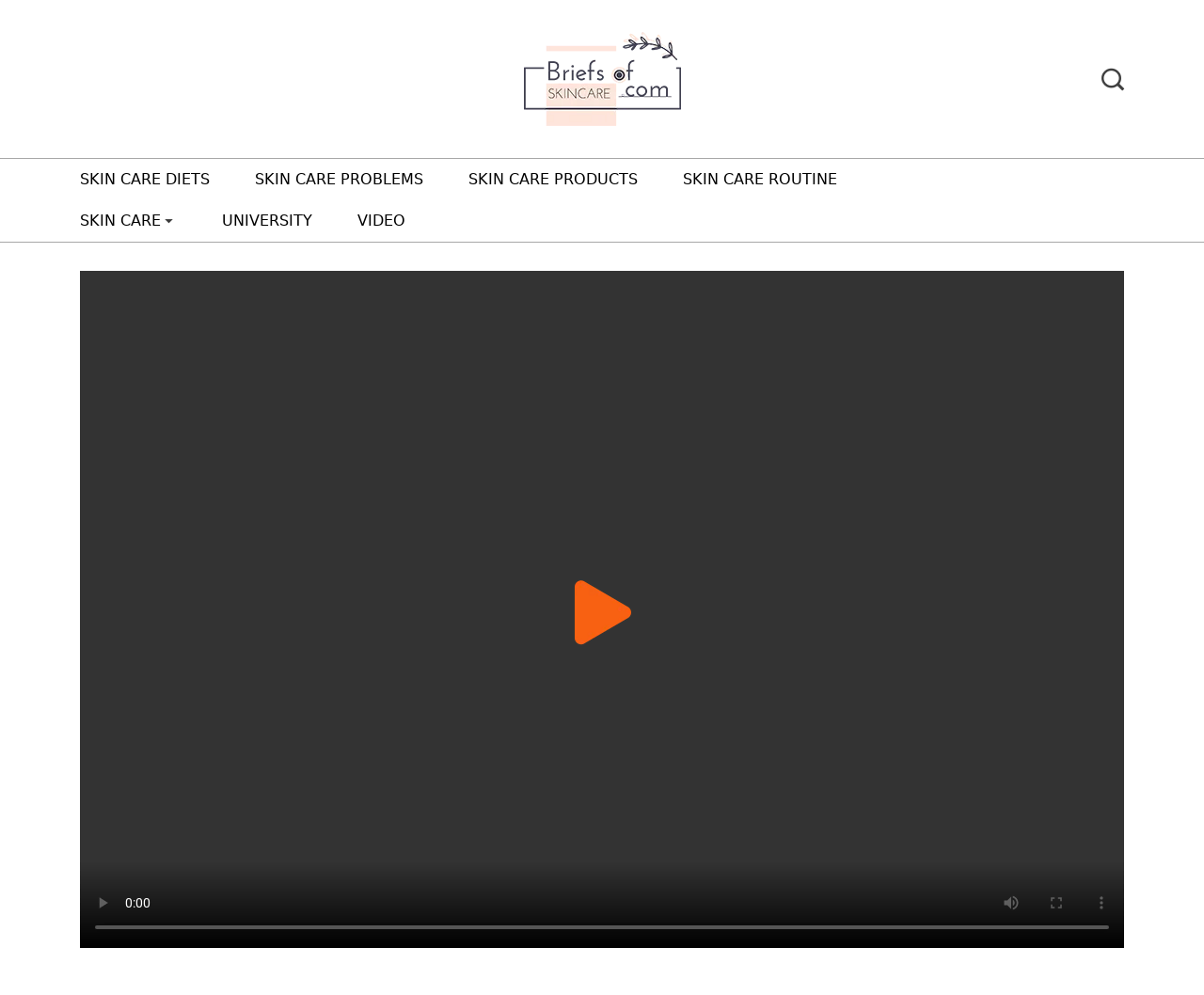Seek to the far right end of the video timeline

point(1105,927)
